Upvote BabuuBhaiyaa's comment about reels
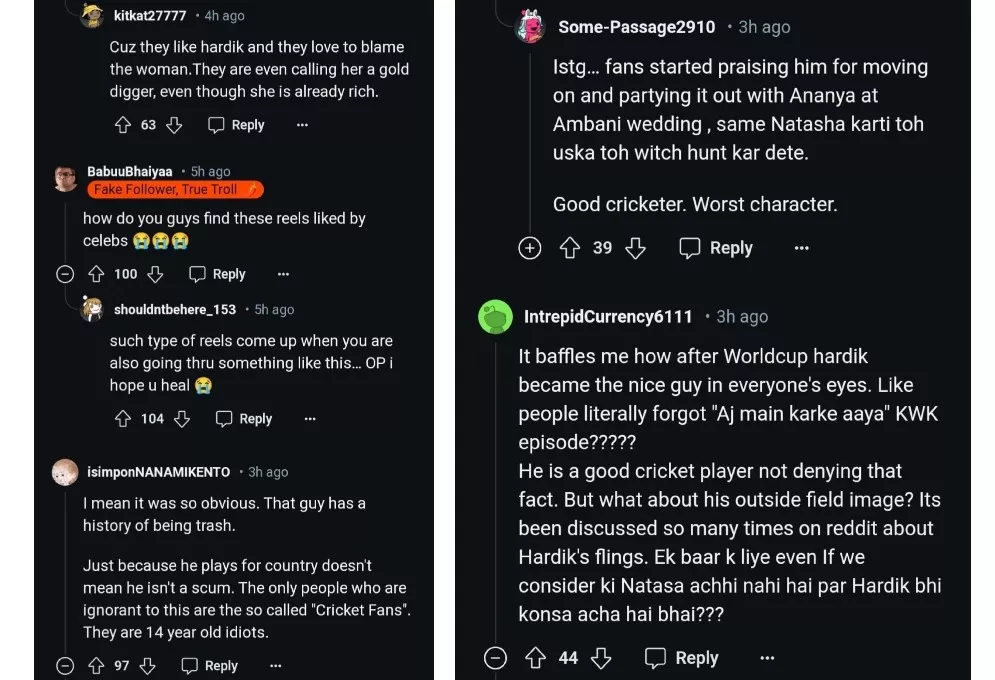This screenshot has height=680, width=995. click(x=96, y=274)
